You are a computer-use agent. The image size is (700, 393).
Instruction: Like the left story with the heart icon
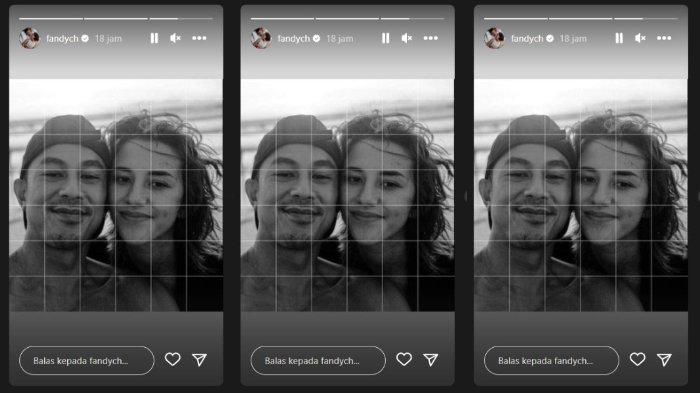(x=173, y=359)
